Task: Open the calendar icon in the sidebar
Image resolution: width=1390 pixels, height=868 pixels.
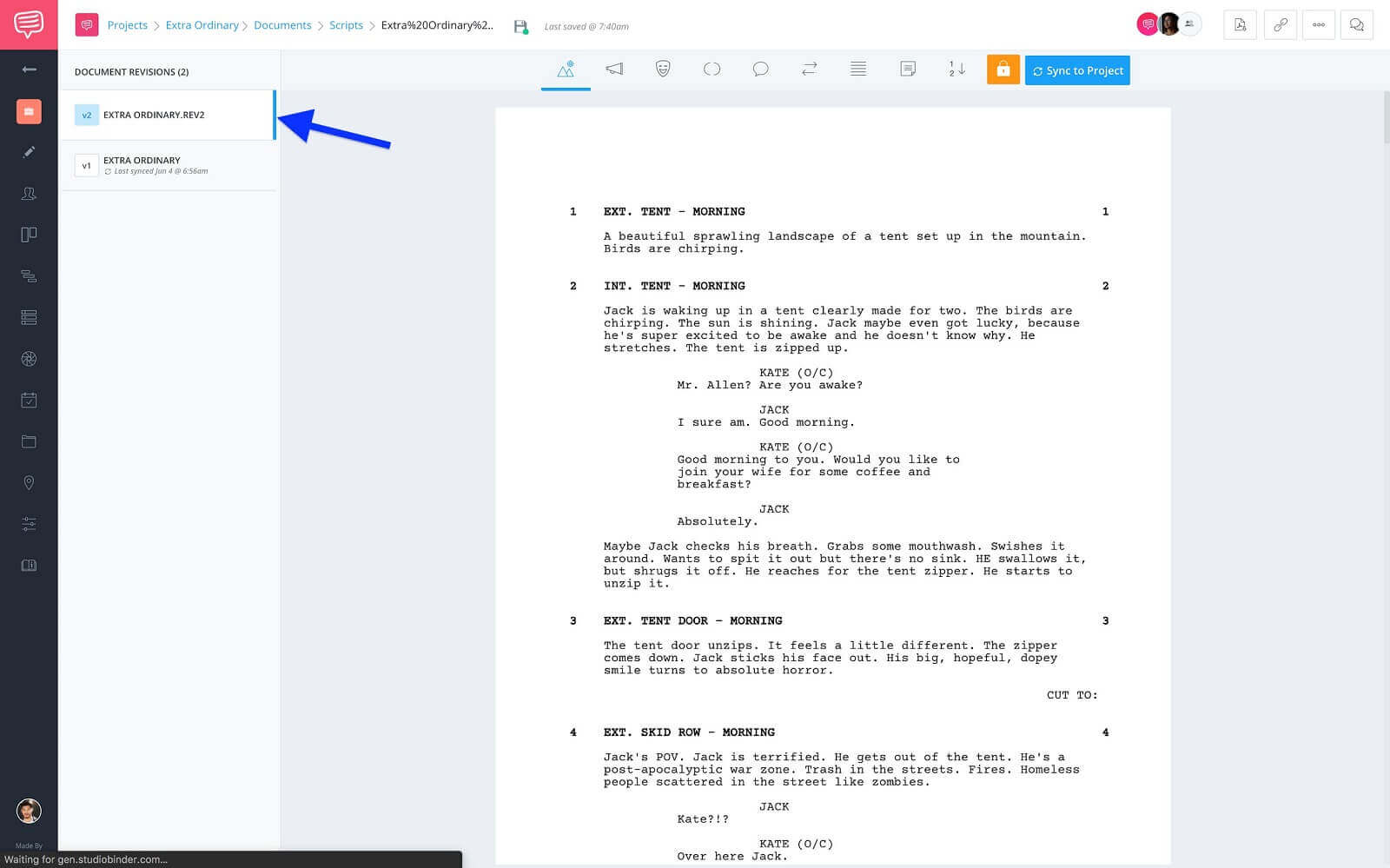Action: coord(29,400)
